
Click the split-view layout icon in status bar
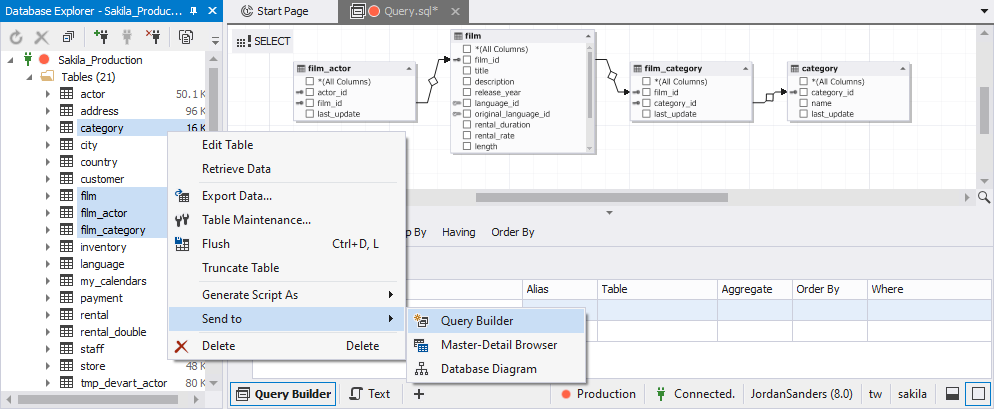(x=952, y=394)
